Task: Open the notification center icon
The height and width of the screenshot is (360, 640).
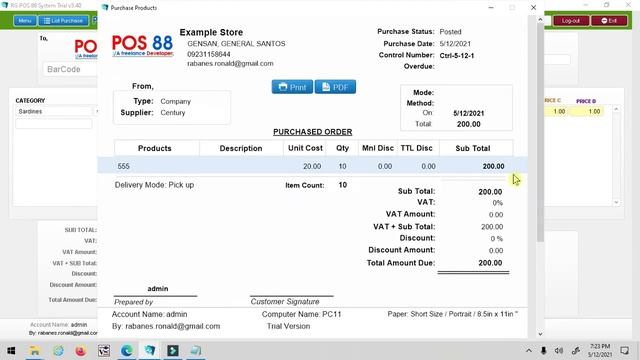Action: pyautogui.click(x=624, y=351)
